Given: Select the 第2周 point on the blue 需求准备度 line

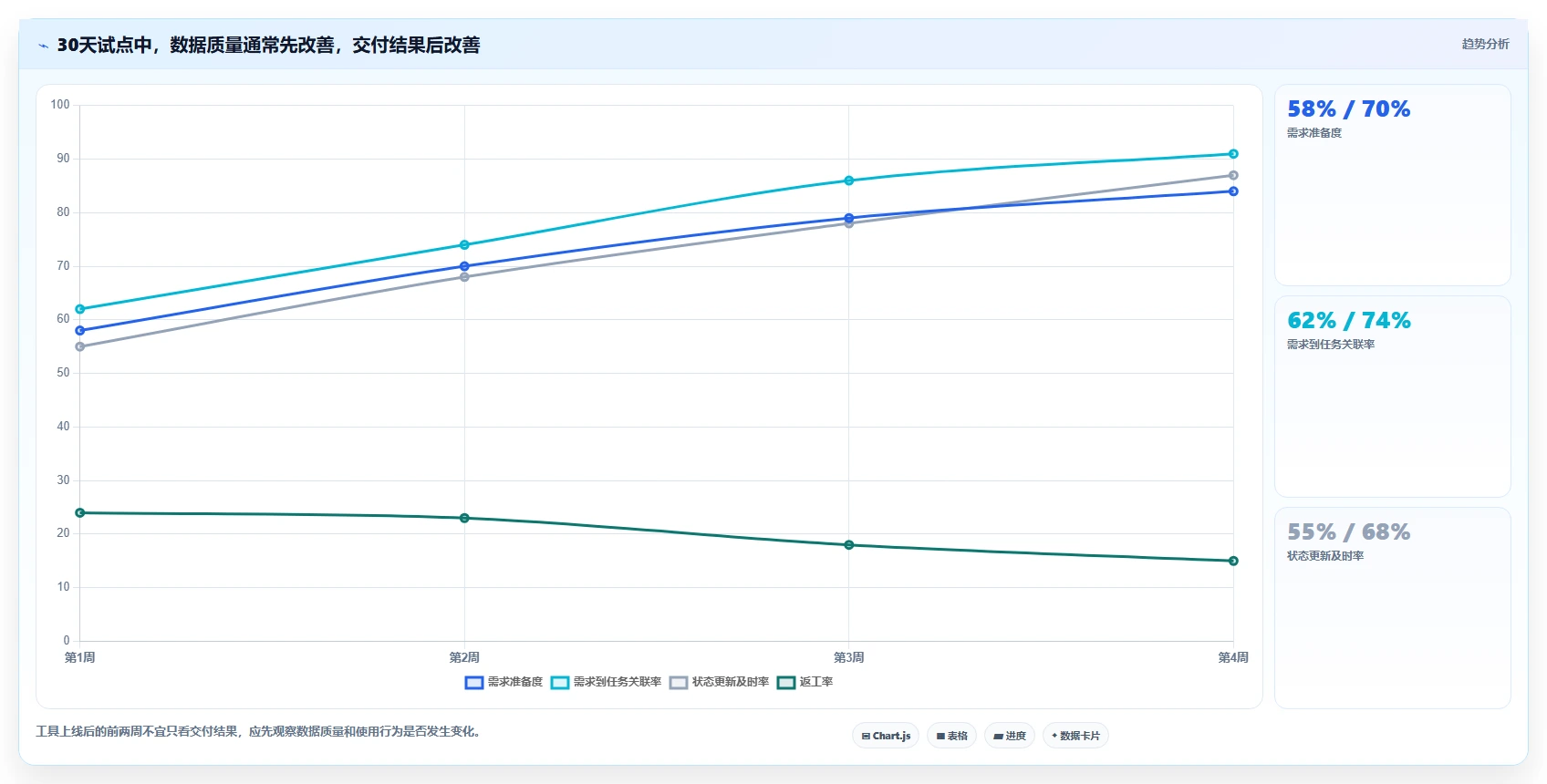Looking at the screenshot, I should tap(464, 266).
